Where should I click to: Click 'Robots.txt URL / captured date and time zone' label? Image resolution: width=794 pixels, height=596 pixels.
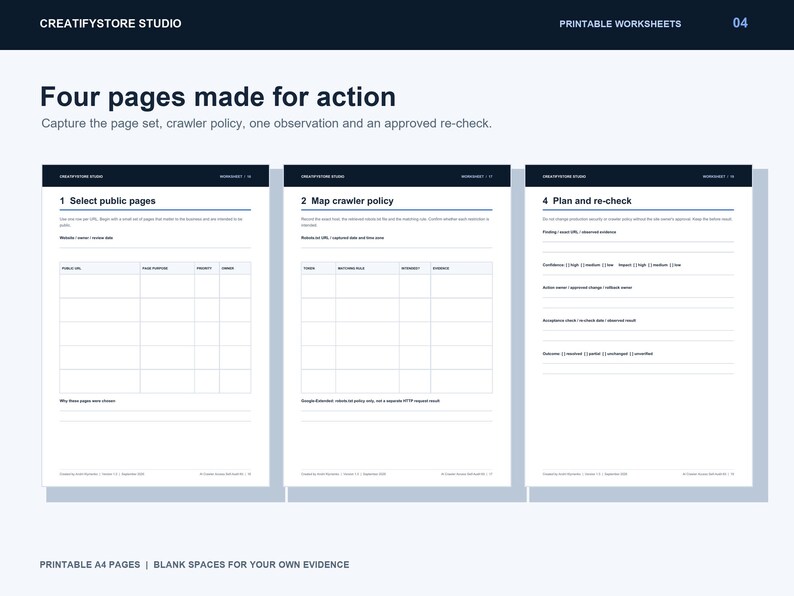(x=342, y=237)
